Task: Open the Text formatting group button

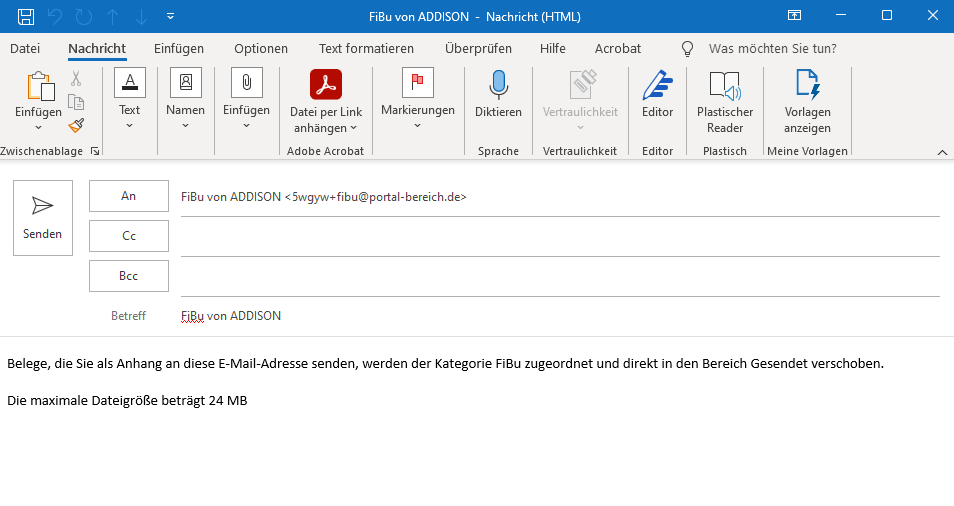Action: 130,100
